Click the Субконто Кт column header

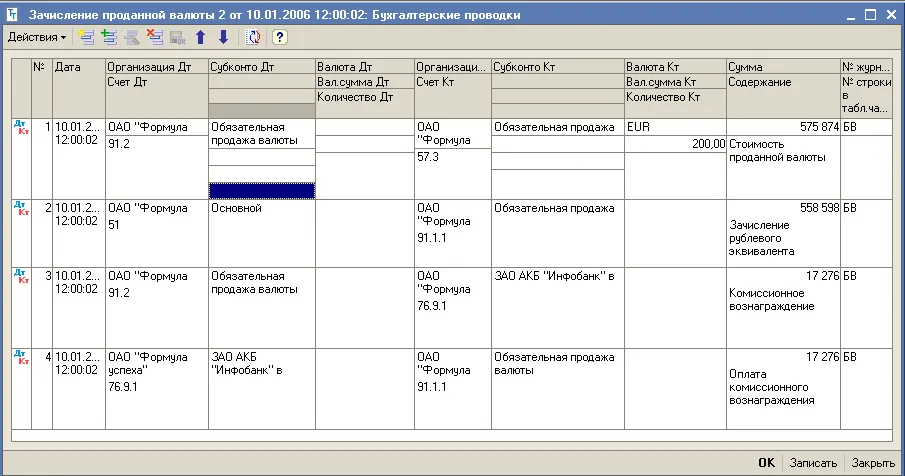coord(558,67)
